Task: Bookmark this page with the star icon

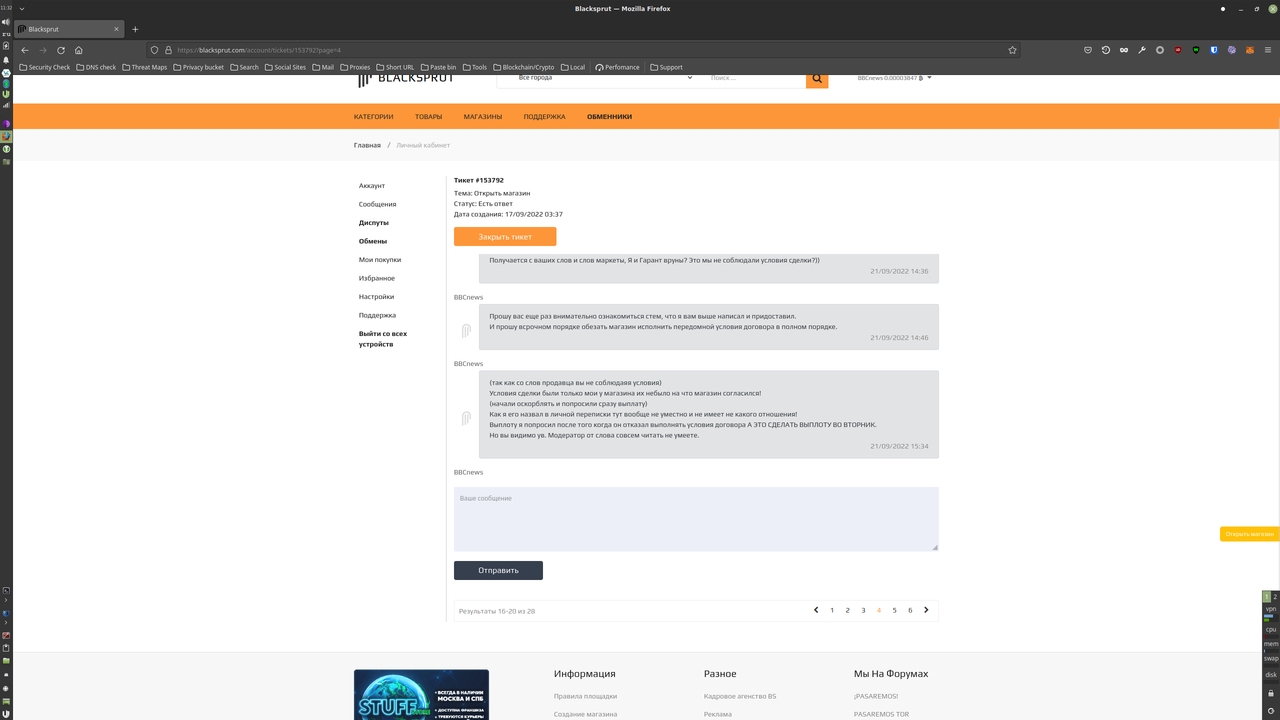Action: (1012, 50)
